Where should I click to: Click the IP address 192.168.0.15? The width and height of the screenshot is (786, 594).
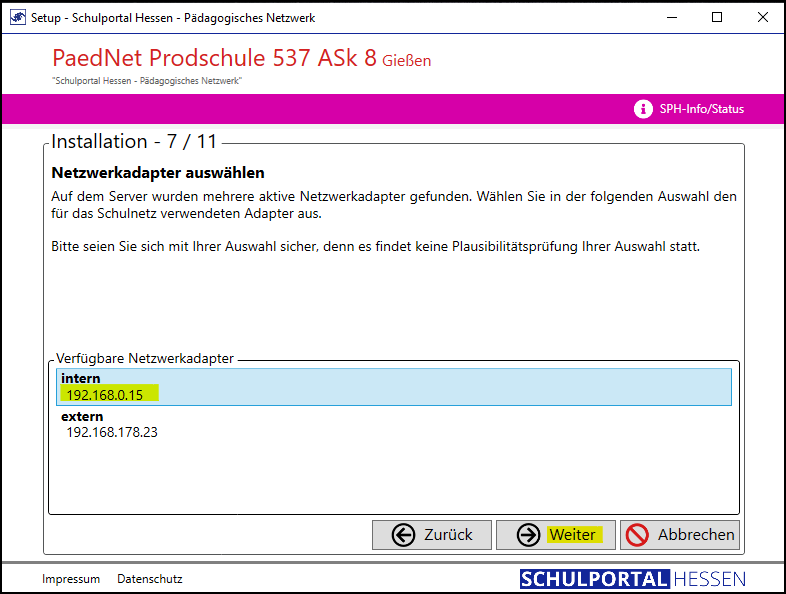tap(105, 395)
